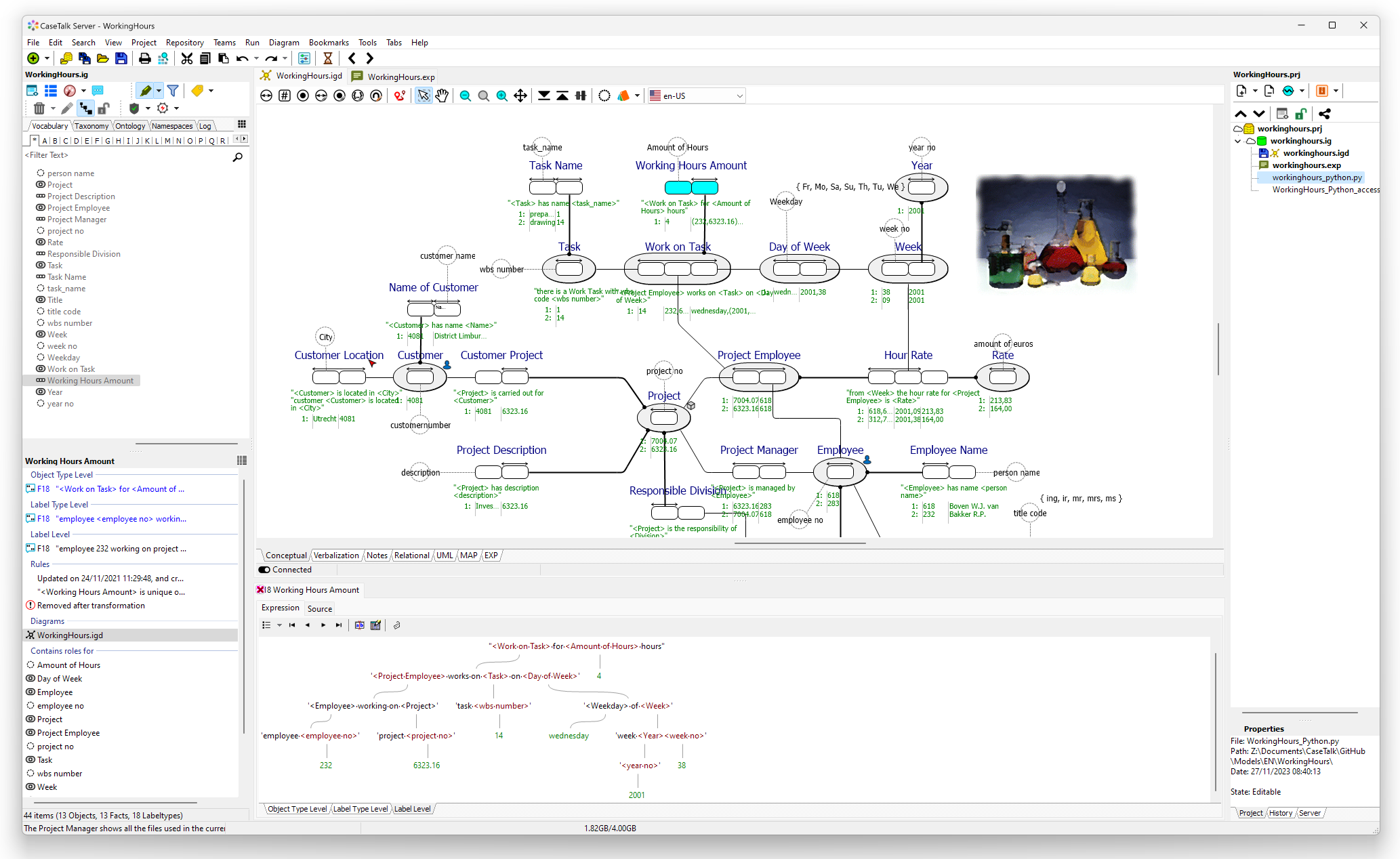1400x859 pixels.
Task: Open the yellow tag dropdown arrow
Action: pos(211,91)
